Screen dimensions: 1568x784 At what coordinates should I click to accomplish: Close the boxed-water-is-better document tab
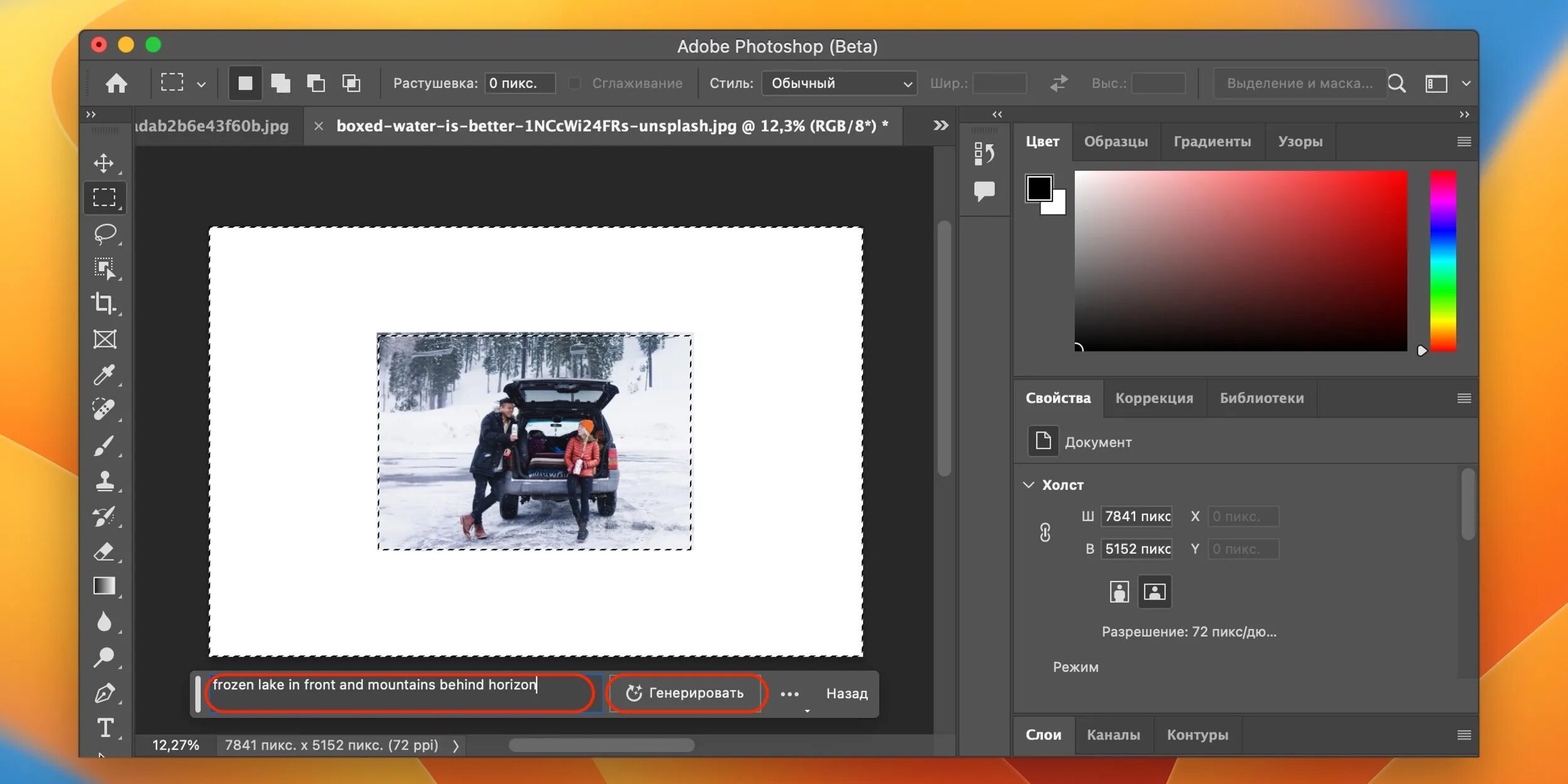coord(319,126)
